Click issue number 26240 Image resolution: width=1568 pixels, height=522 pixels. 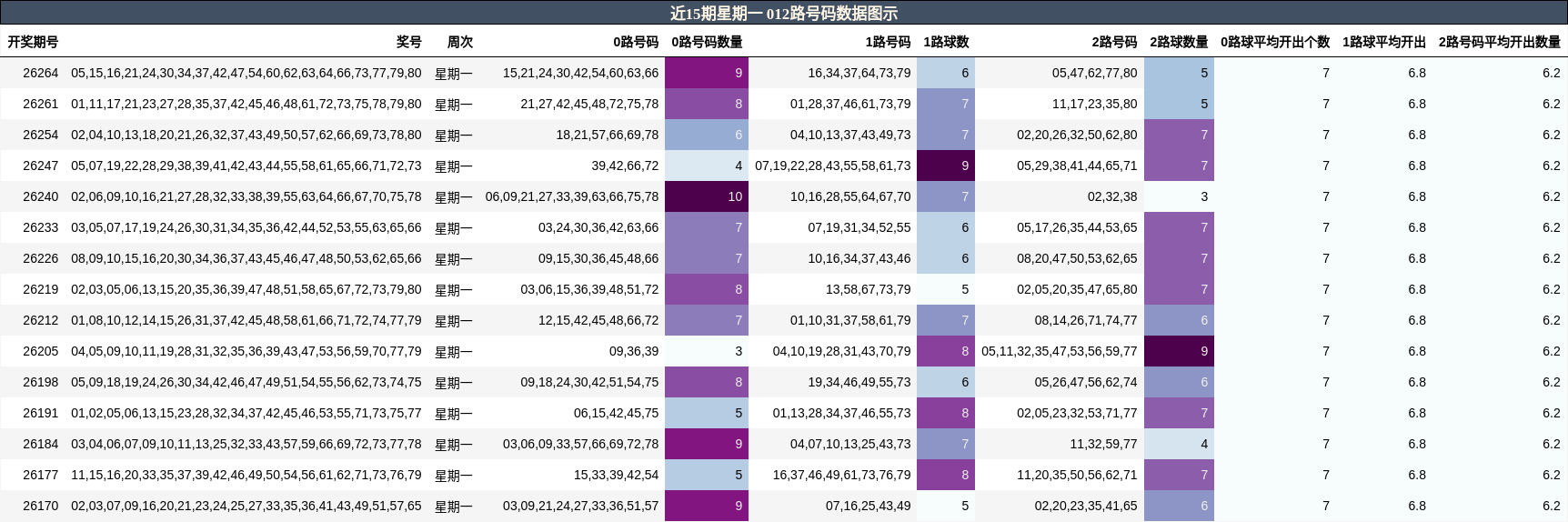point(41,196)
